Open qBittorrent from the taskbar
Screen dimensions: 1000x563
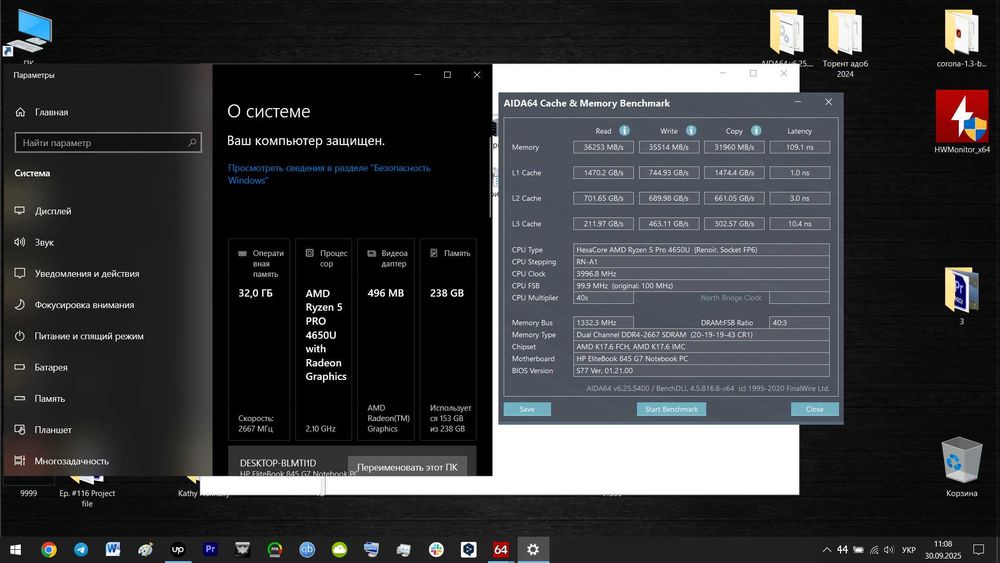click(x=307, y=550)
